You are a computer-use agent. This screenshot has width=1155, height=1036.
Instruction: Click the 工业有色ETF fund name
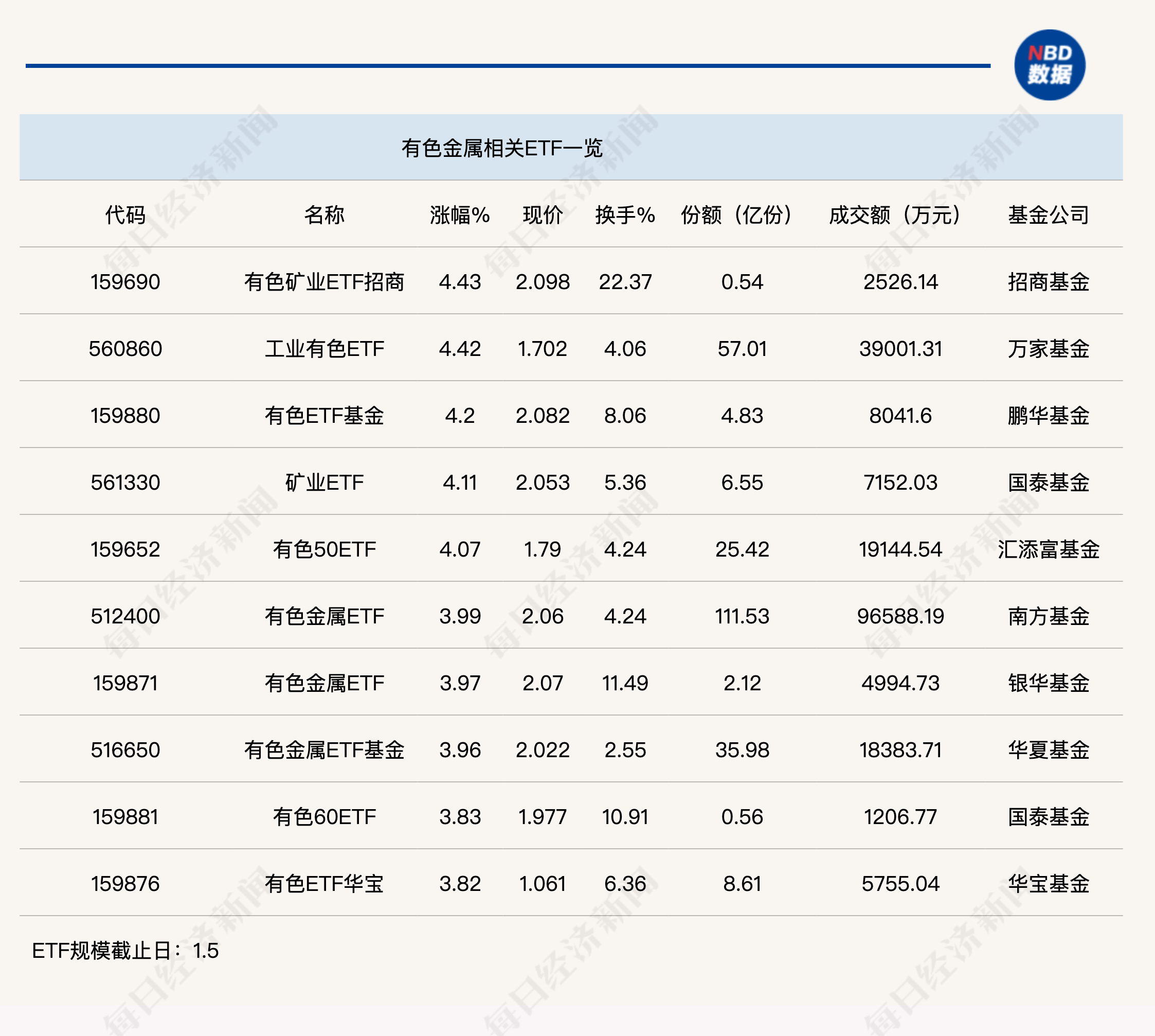[x=324, y=348]
